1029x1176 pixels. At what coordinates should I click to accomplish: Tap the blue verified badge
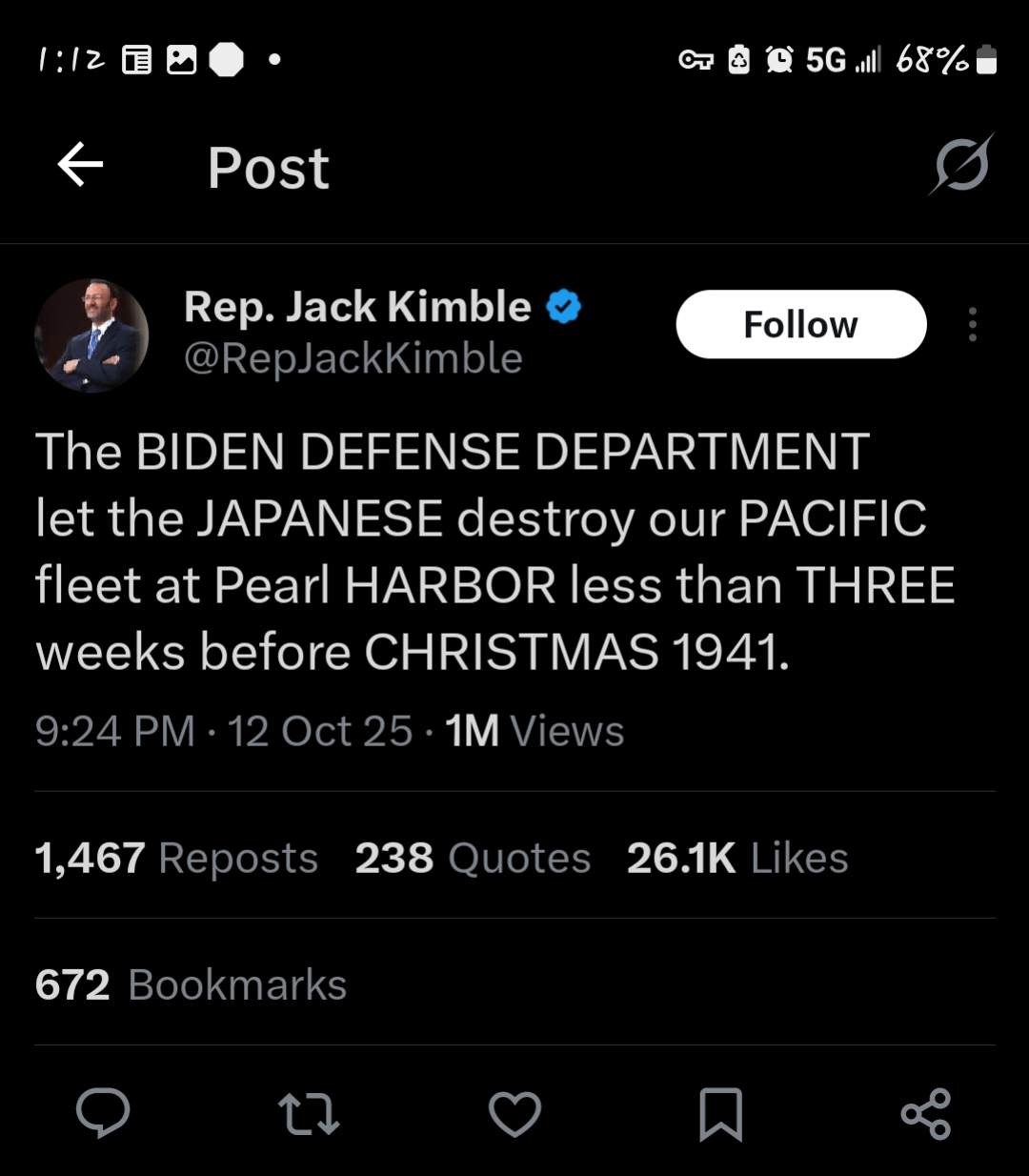[564, 307]
